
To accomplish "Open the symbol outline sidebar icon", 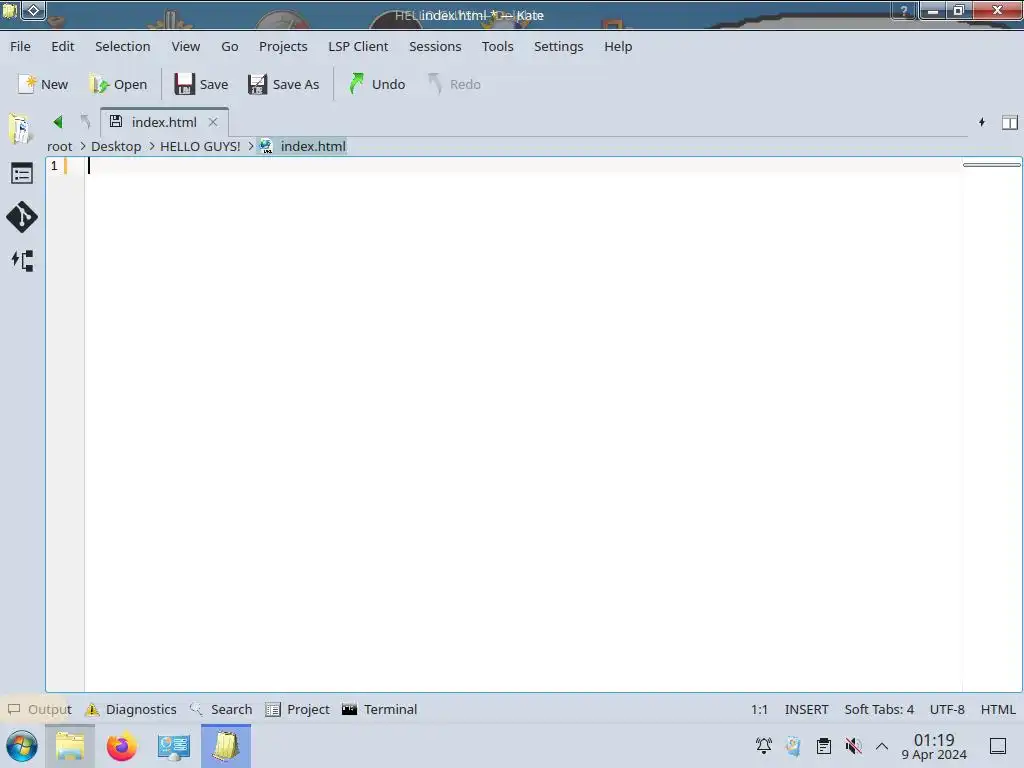I will [x=22, y=261].
